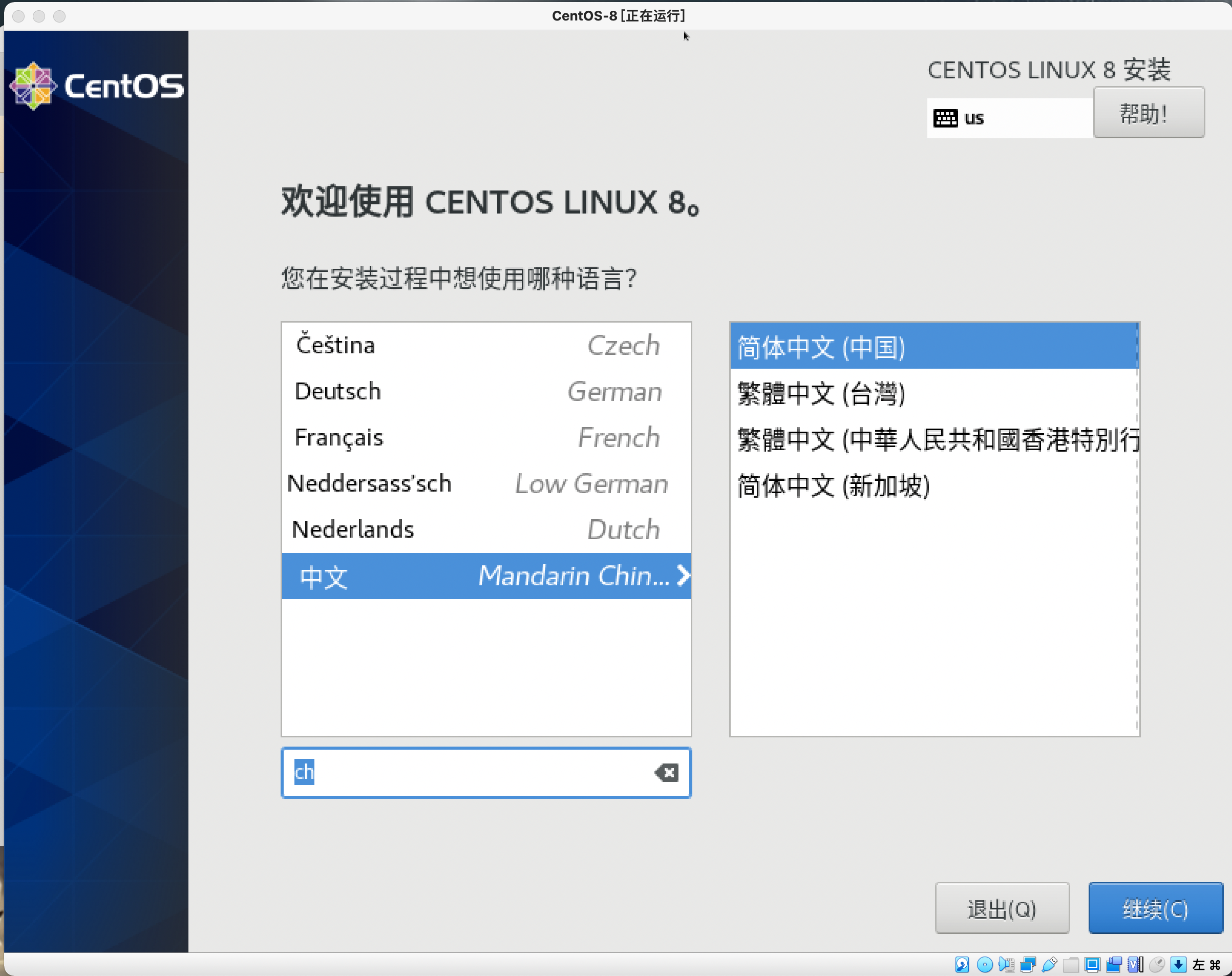Click the hard disk activity status icon
Image resolution: width=1232 pixels, height=976 pixels.
pos(962,965)
